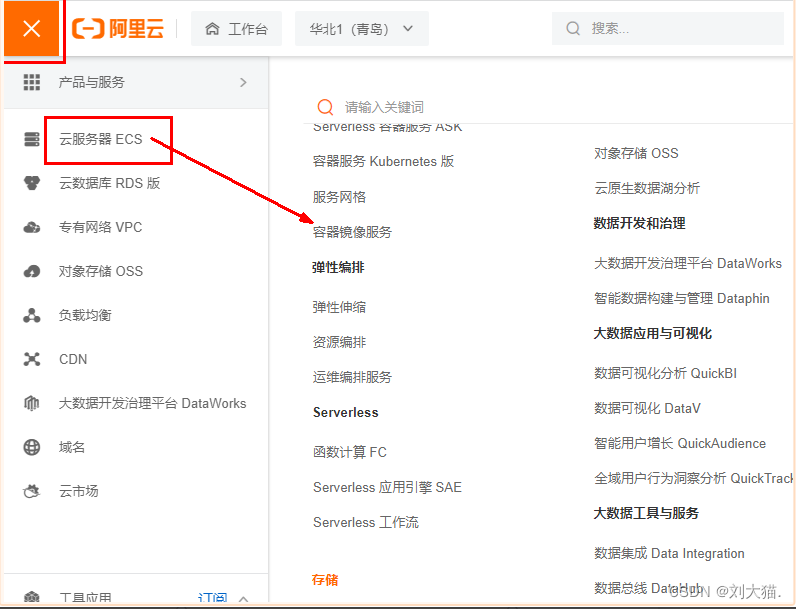This screenshot has width=796, height=609.
Task: Click the 大数据应用与可视化 heading
Action: (653, 333)
